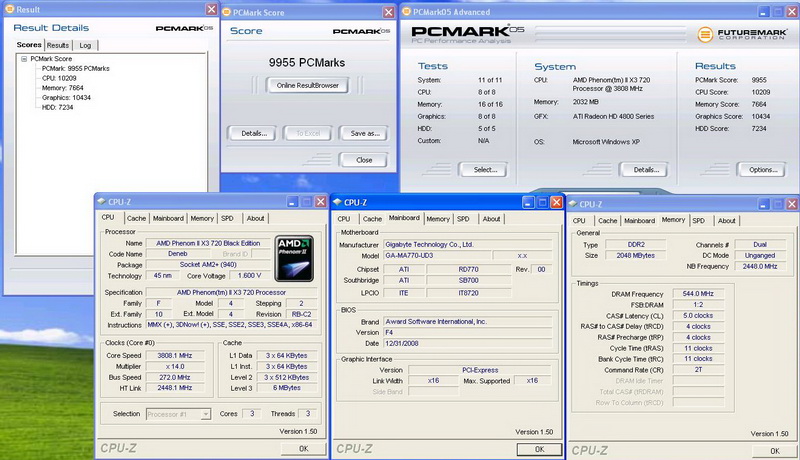Open Cache tab in the left CPU-Z window
Screen dimensions: 800x460
(x=136, y=218)
